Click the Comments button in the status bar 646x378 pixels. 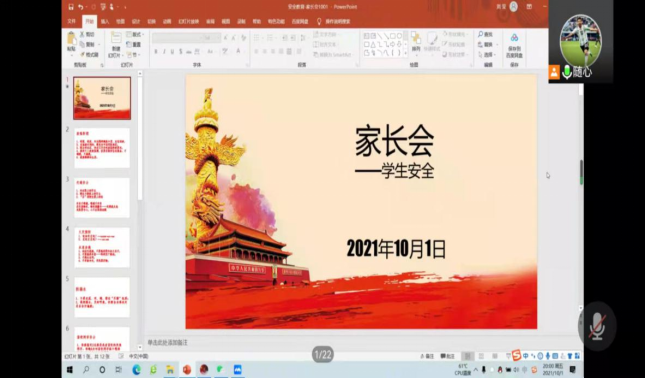tap(447, 356)
